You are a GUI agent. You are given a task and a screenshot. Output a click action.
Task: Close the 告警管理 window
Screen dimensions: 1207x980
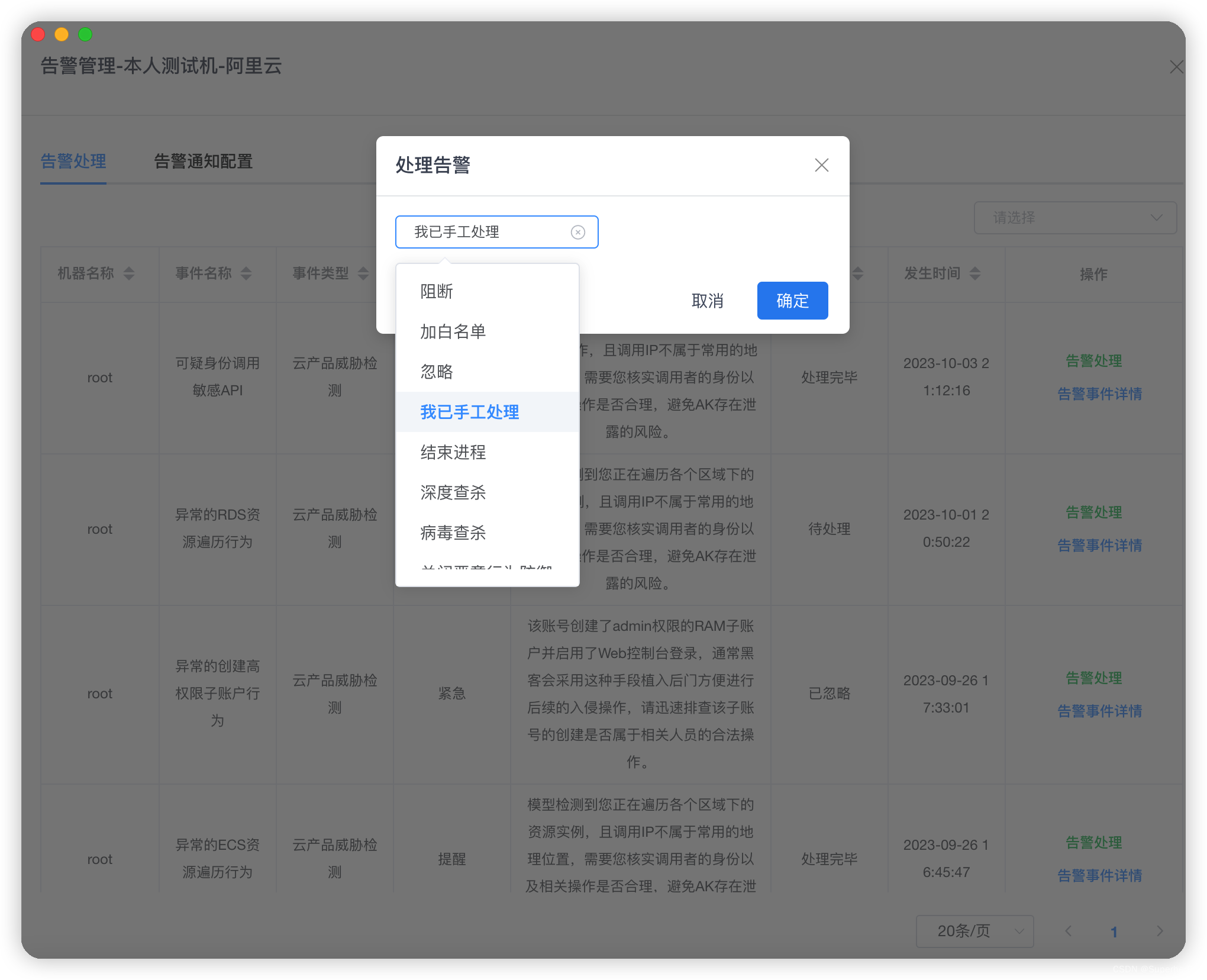tap(1176, 67)
